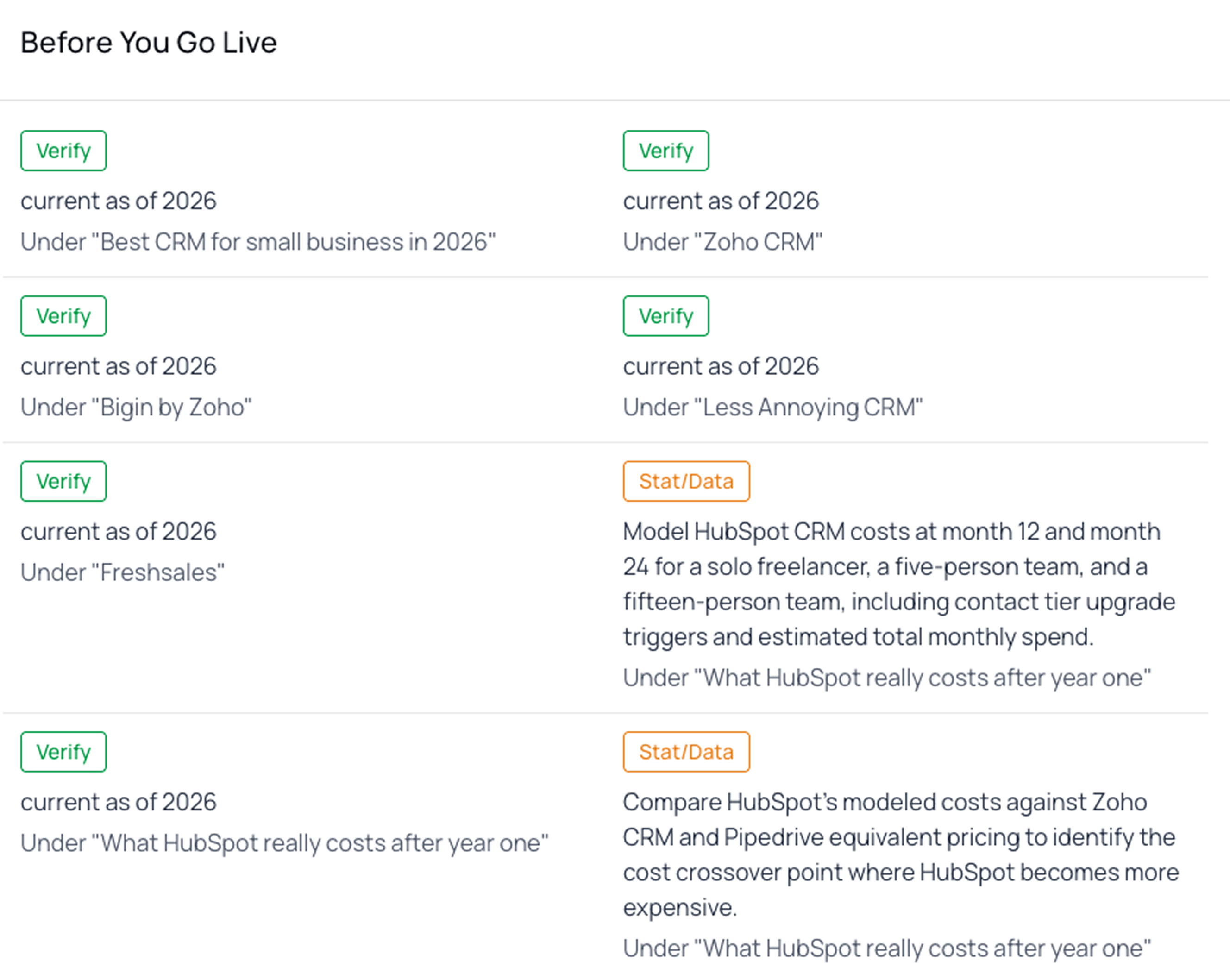
Task: Click Stat/Data badge for Model HubSpot costs
Action: [x=686, y=482]
